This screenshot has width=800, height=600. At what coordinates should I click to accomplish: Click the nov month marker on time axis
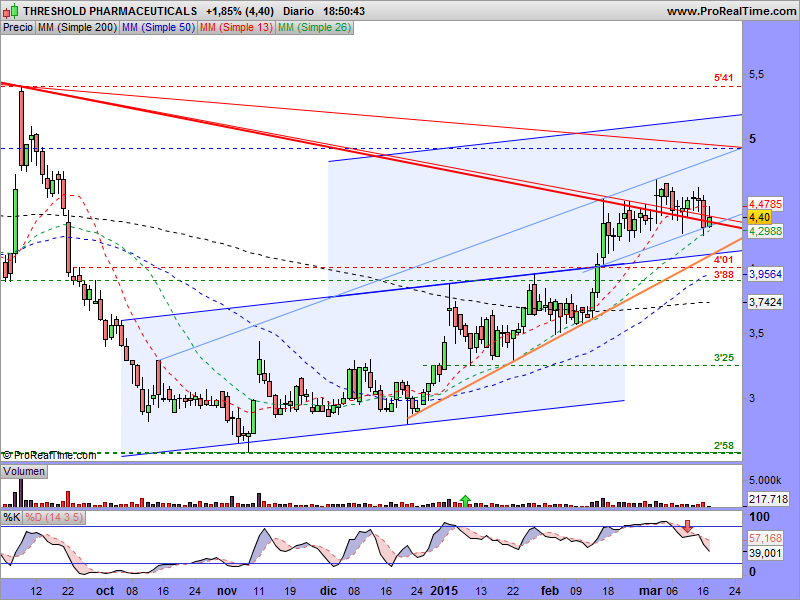tap(227, 591)
